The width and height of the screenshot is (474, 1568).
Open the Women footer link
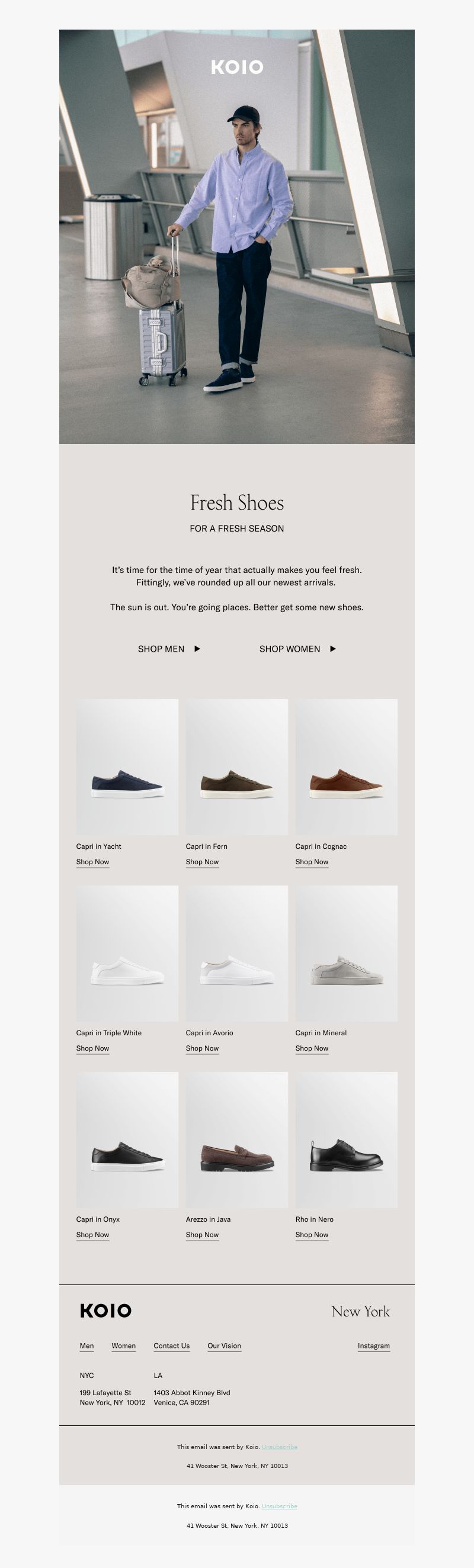tap(124, 1346)
